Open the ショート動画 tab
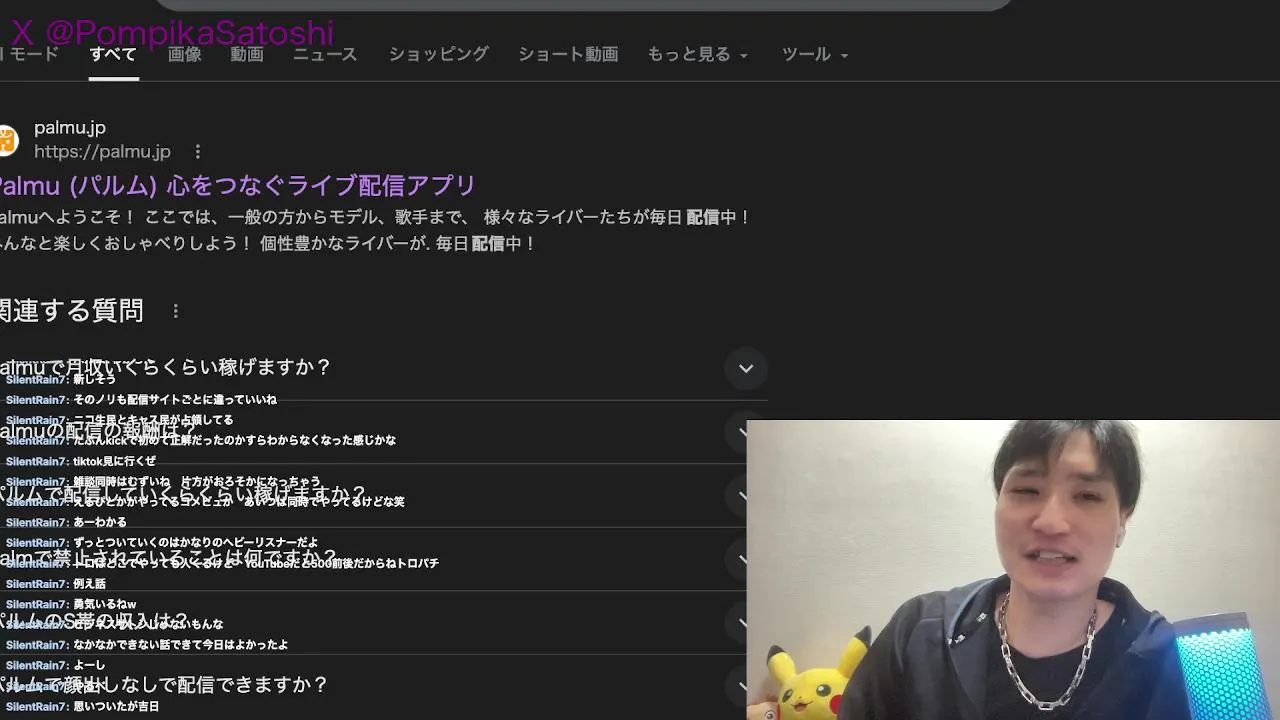This screenshot has height=720, width=1280. click(x=568, y=54)
